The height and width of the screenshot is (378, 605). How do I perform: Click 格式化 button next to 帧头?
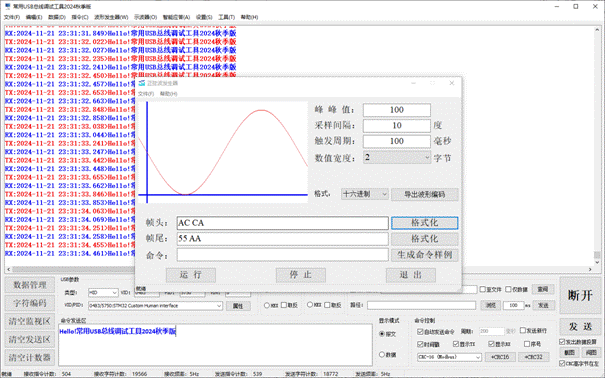pyautogui.click(x=425, y=223)
